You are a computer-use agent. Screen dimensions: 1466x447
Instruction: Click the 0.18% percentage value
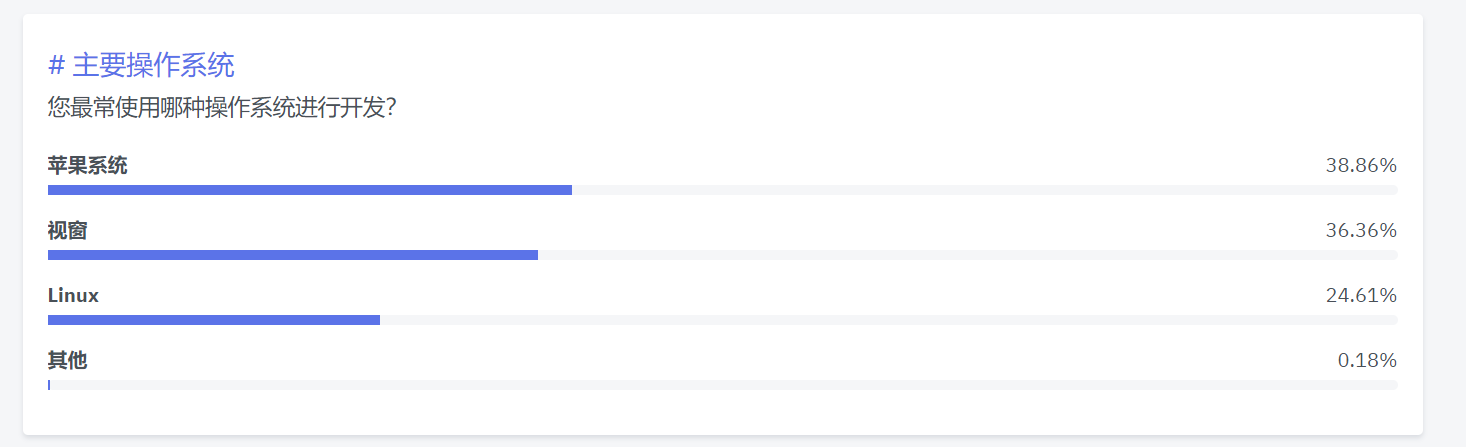(x=1367, y=361)
